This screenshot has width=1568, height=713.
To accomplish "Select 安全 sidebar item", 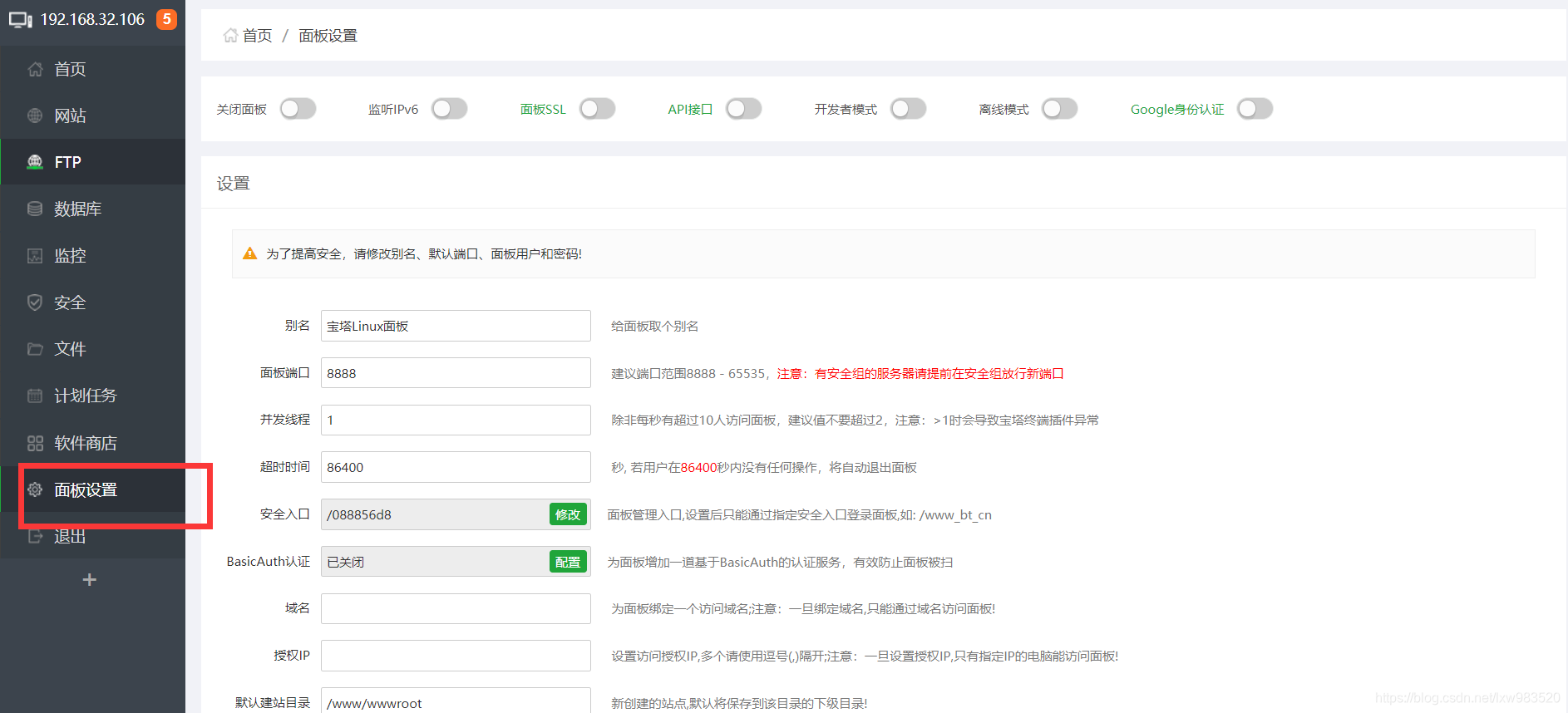I will 93,302.
